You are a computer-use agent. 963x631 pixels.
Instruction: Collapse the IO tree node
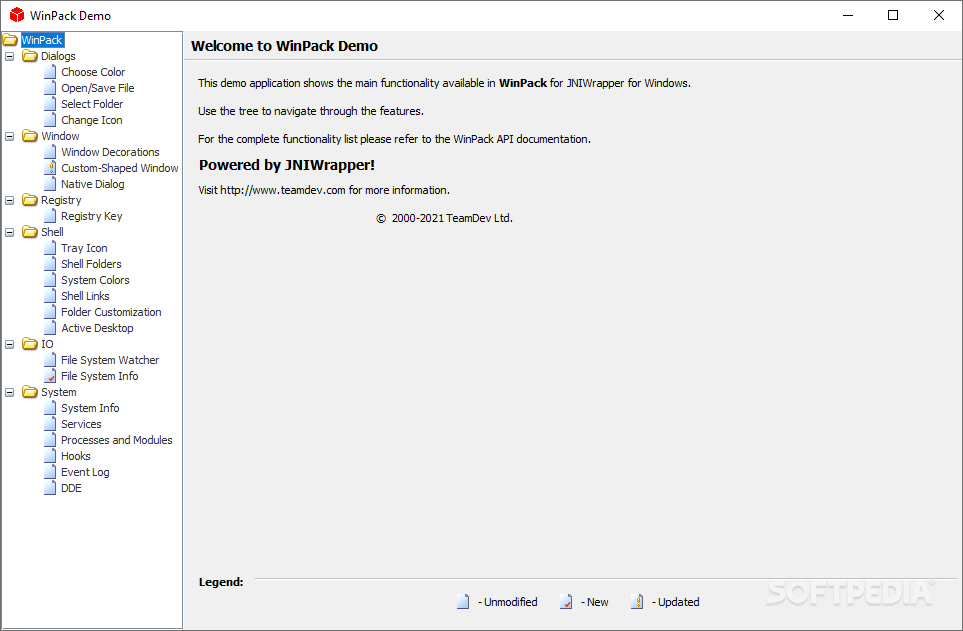pos(10,343)
